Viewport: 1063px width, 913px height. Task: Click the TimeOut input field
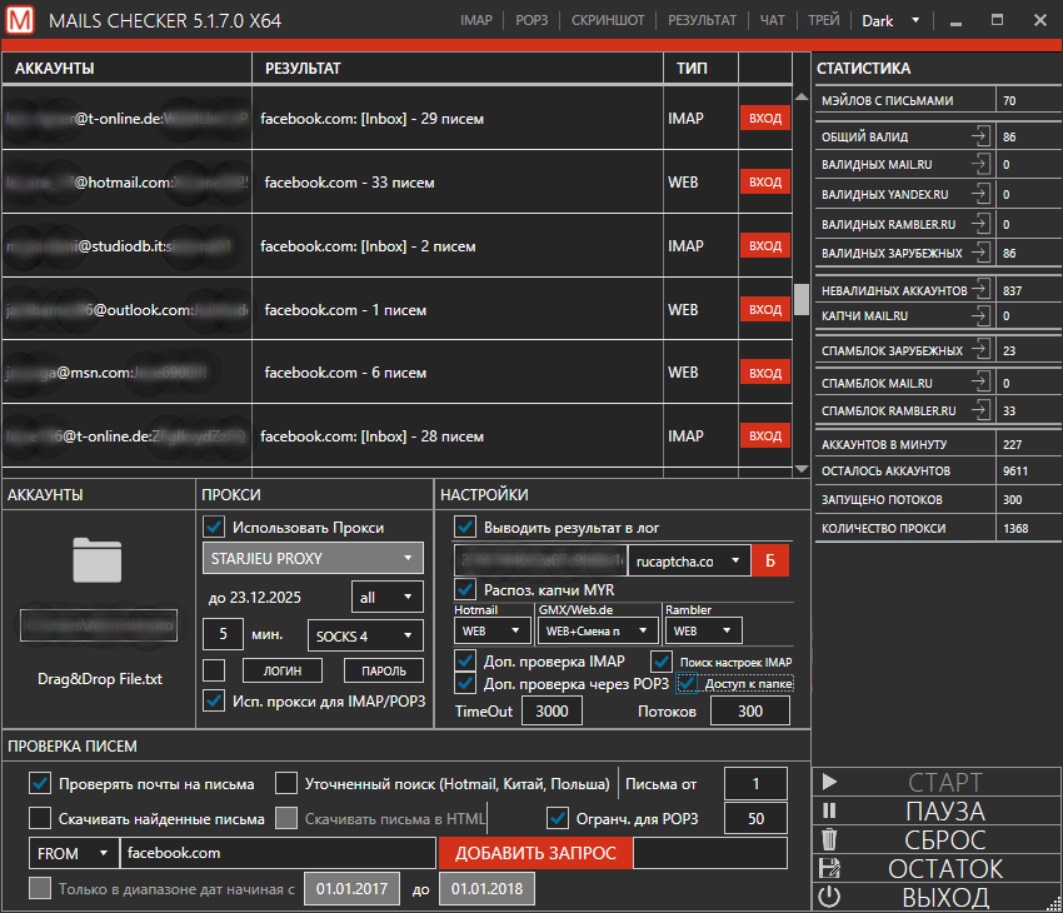[550, 711]
